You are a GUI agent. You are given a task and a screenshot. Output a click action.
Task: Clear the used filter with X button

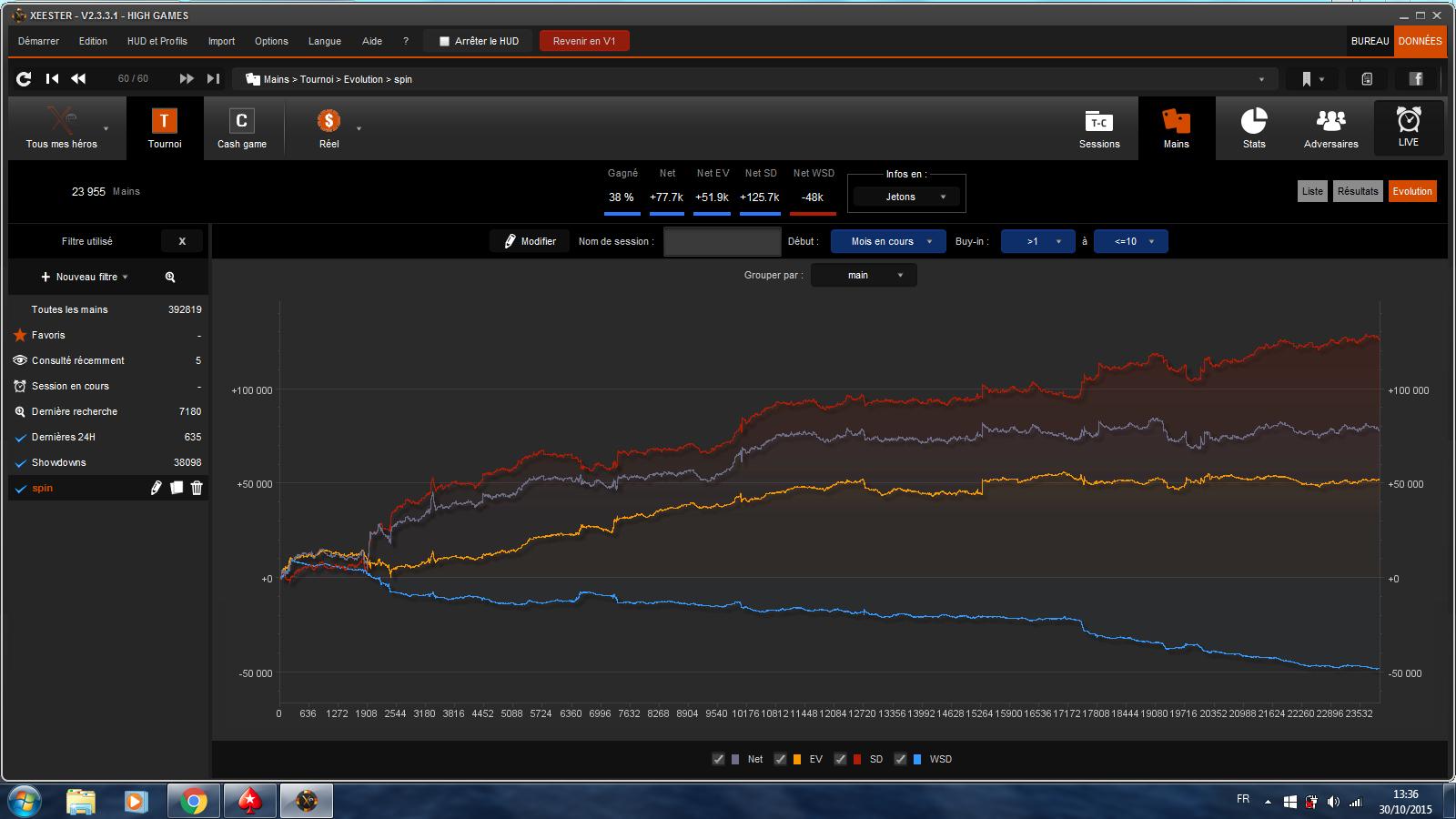click(x=182, y=241)
